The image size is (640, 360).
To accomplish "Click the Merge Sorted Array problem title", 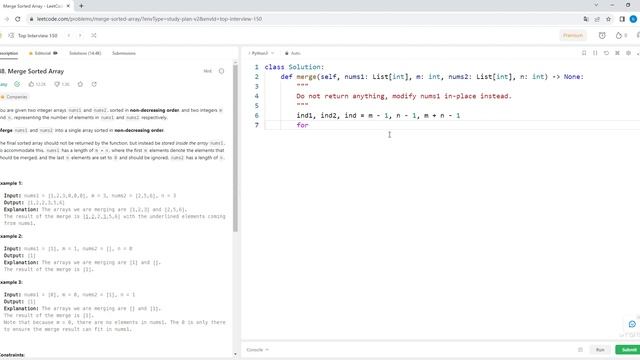I will [x=32, y=71].
